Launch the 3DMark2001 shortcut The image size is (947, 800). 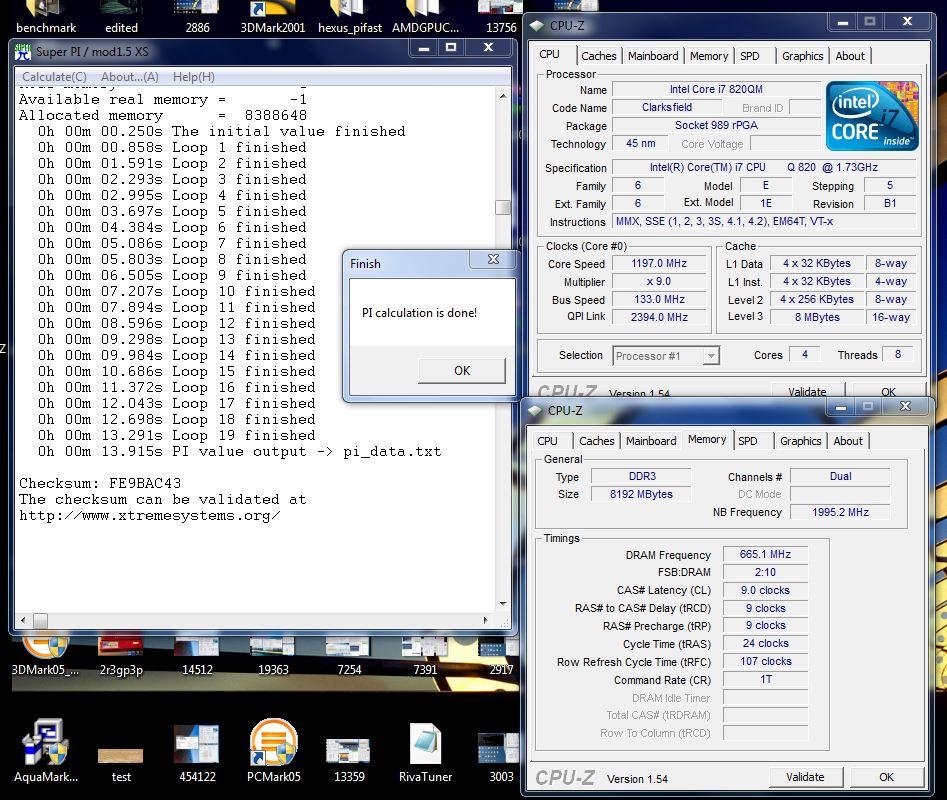pyautogui.click(x=272, y=18)
